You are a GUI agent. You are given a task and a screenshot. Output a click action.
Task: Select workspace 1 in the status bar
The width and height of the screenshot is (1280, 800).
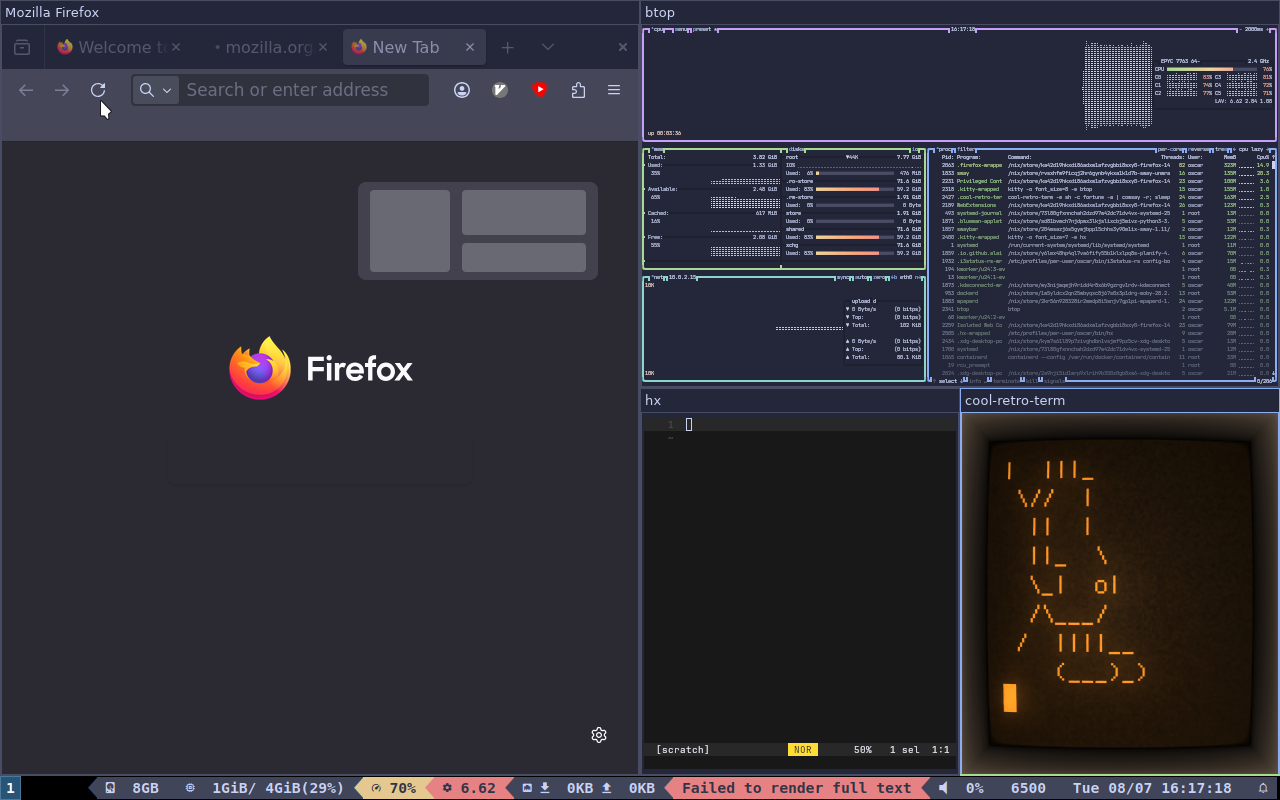point(10,788)
